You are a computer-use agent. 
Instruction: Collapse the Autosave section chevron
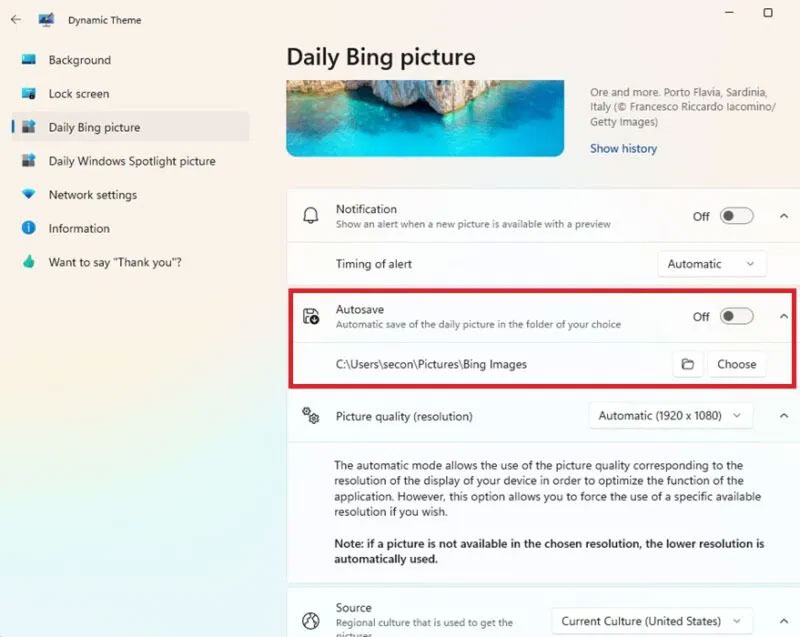784,315
